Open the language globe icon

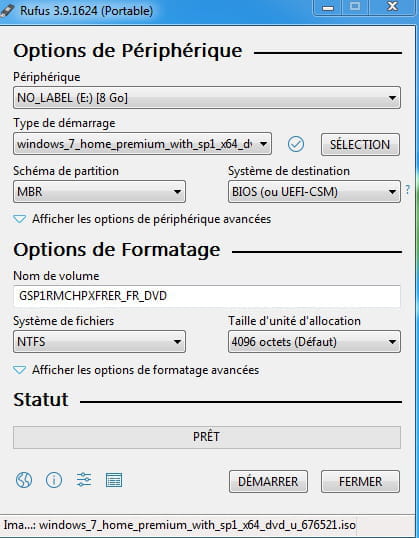click(24, 480)
